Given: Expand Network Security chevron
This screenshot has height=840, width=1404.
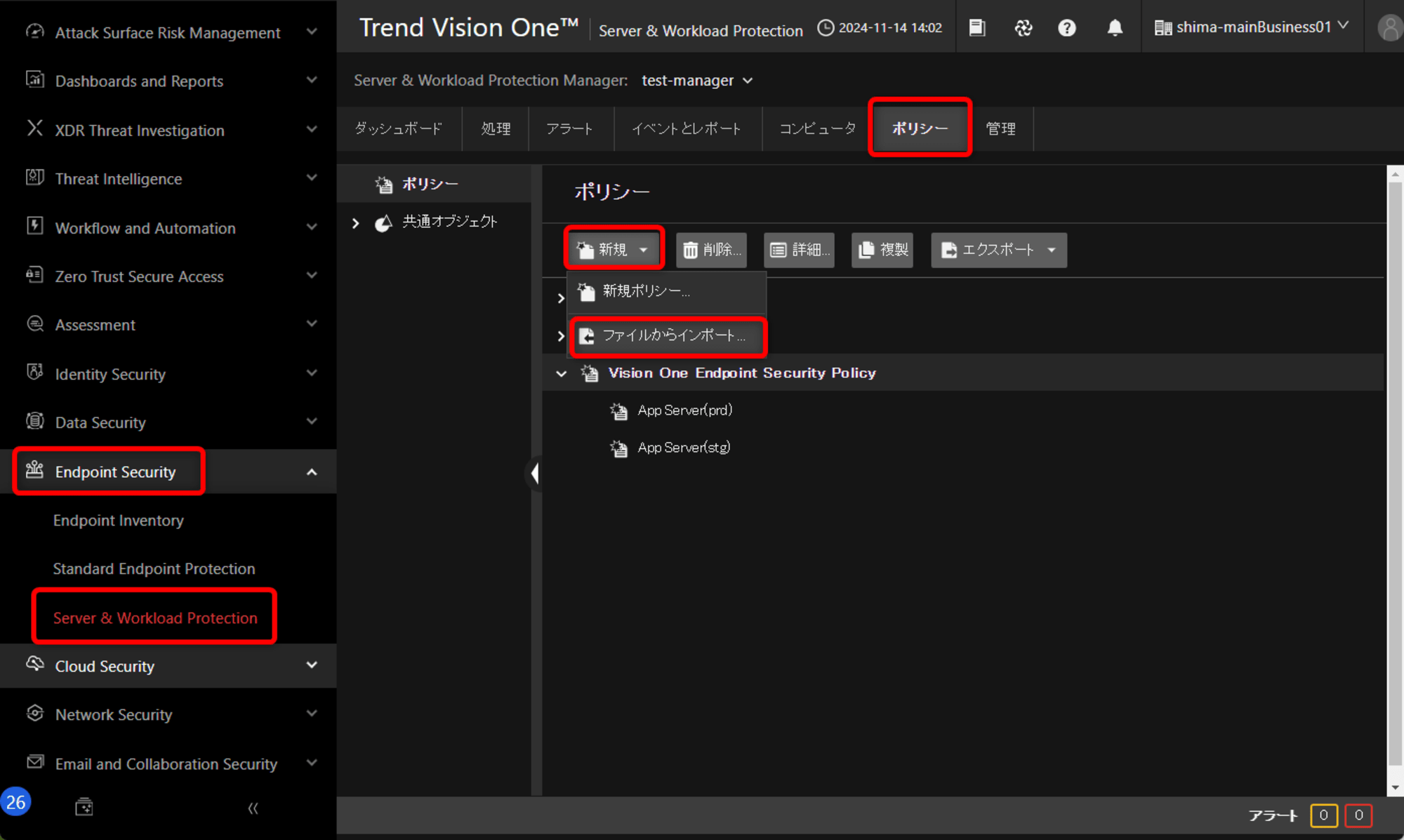Looking at the screenshot, I should pos(312,714).
